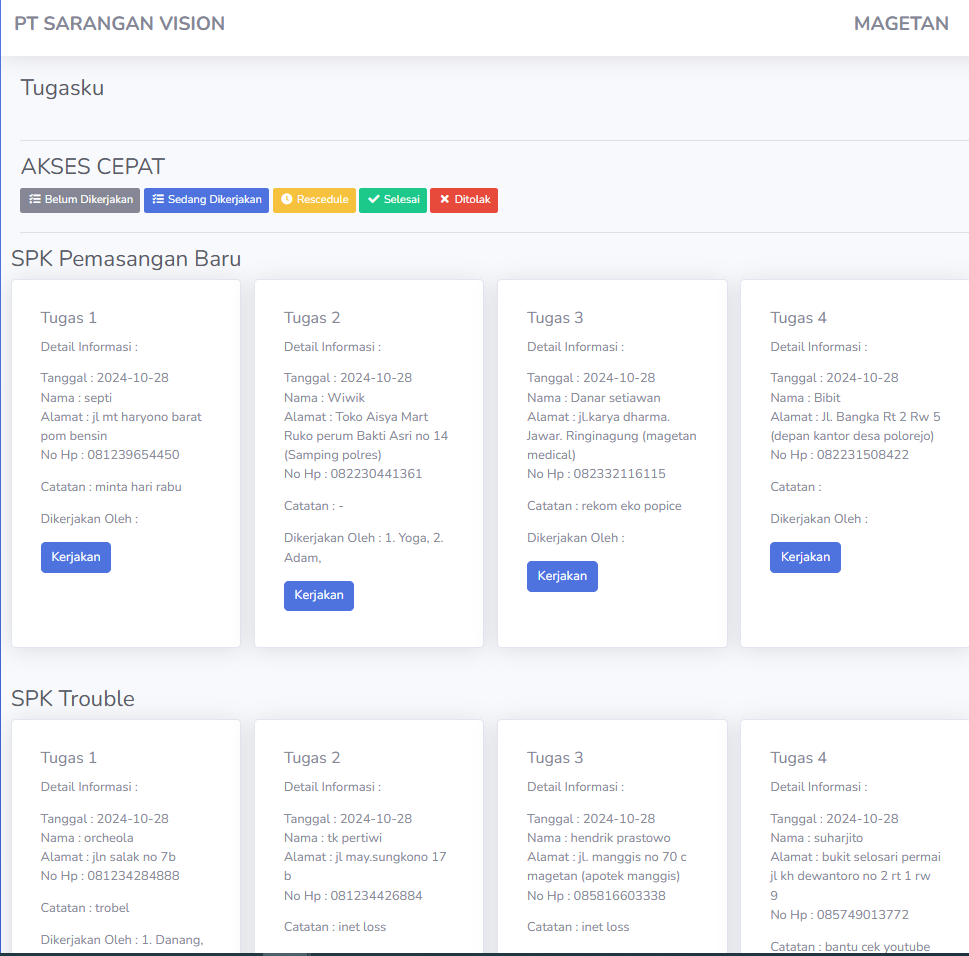Click Kerjakan on Wiwik's installation task

319,596
